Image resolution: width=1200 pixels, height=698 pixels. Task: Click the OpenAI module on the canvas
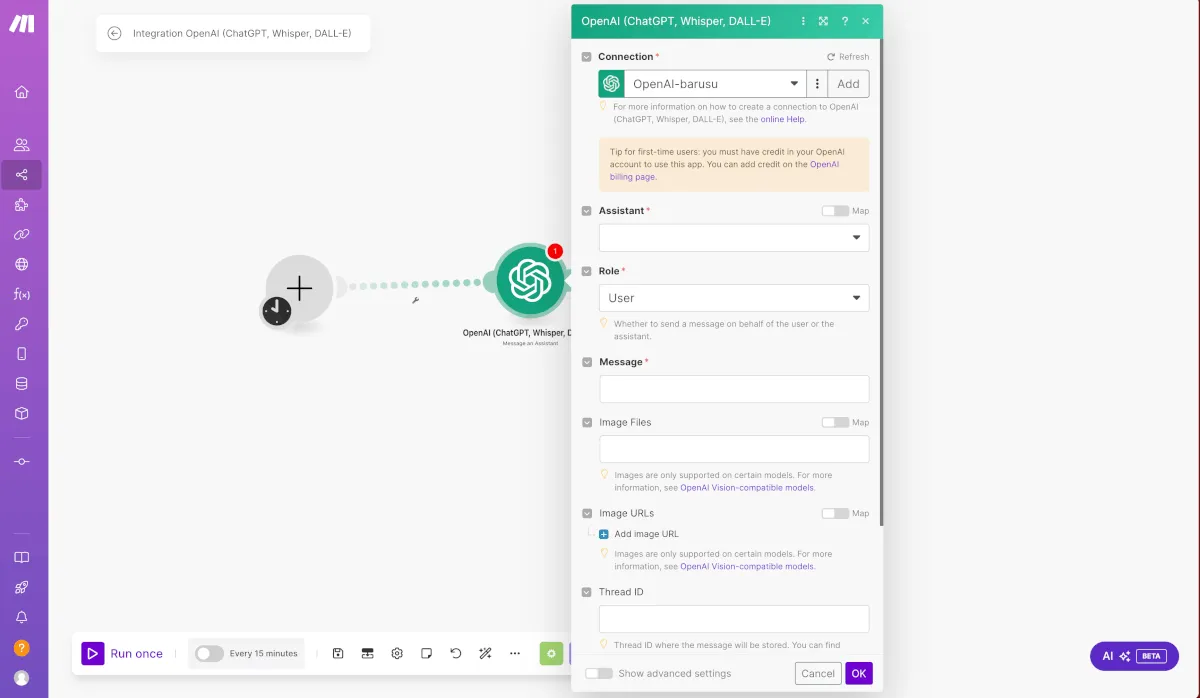(x=530, y=280)
